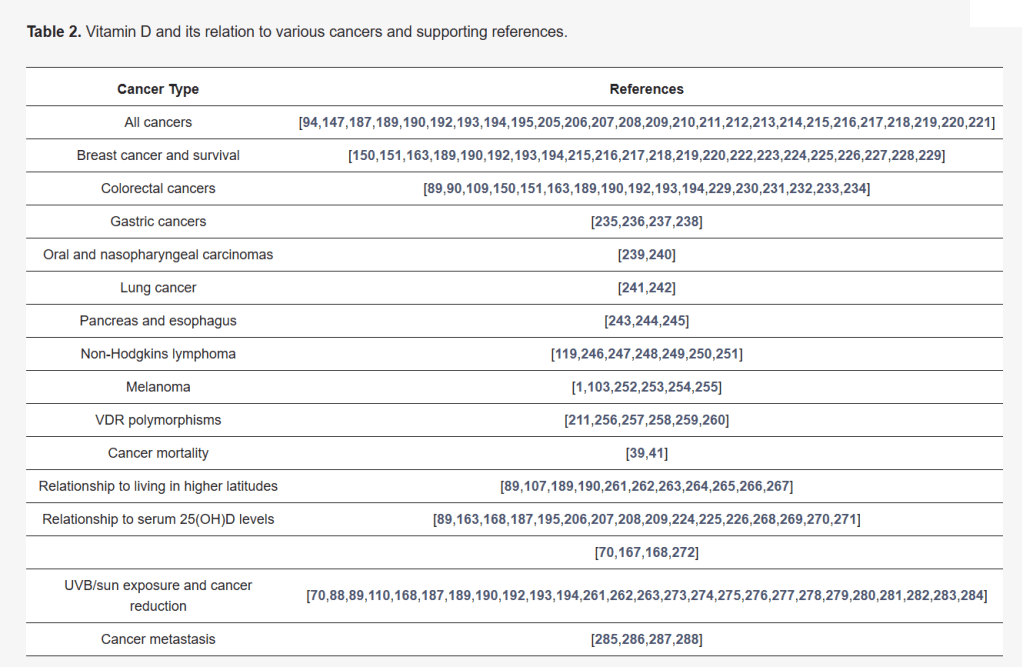Open reference 234 in Colorectal cancers row
Screen dimensions: 1023x667
point(855,189)
